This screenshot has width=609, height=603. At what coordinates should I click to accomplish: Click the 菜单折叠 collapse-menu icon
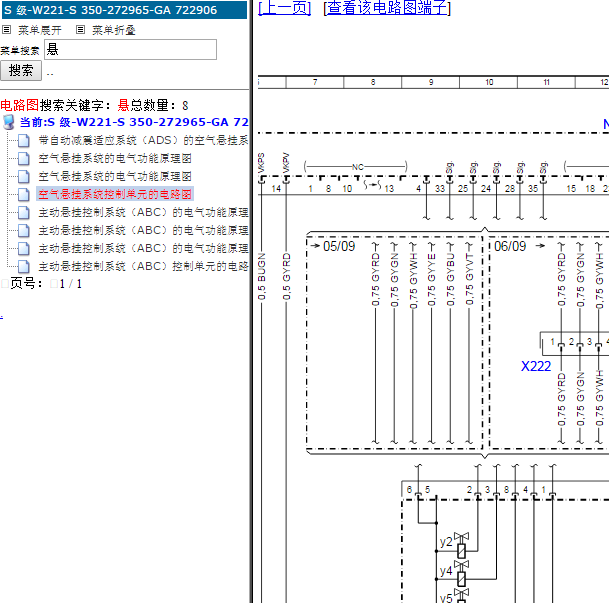(x=80, y=30)
